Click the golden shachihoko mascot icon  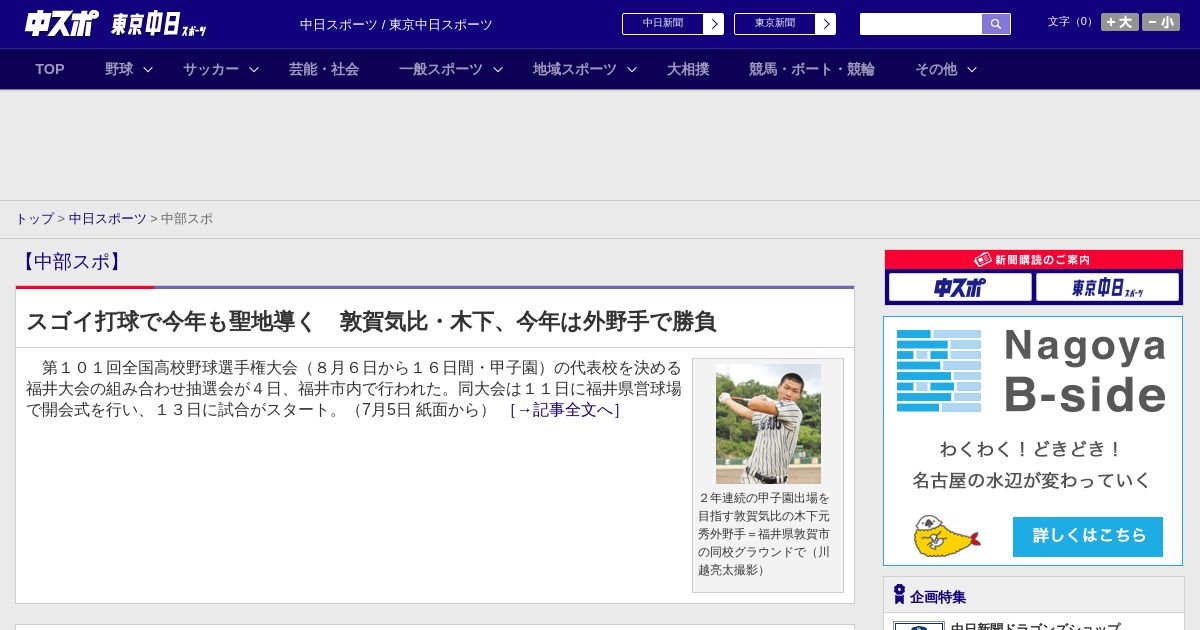946,536
